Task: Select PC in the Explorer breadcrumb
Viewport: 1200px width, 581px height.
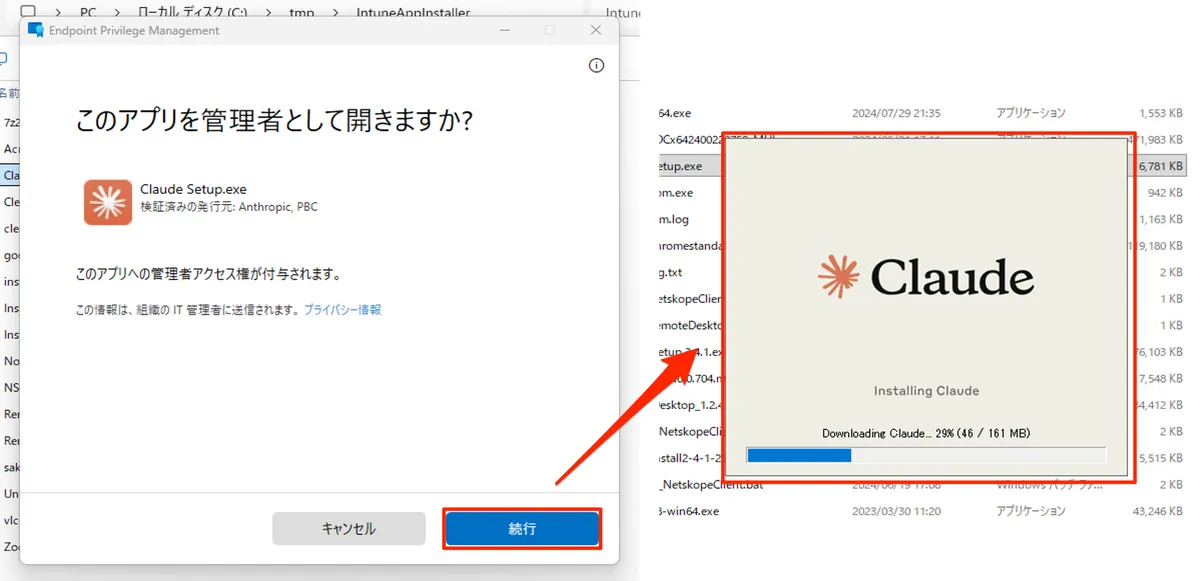Action: pos(87,13)
